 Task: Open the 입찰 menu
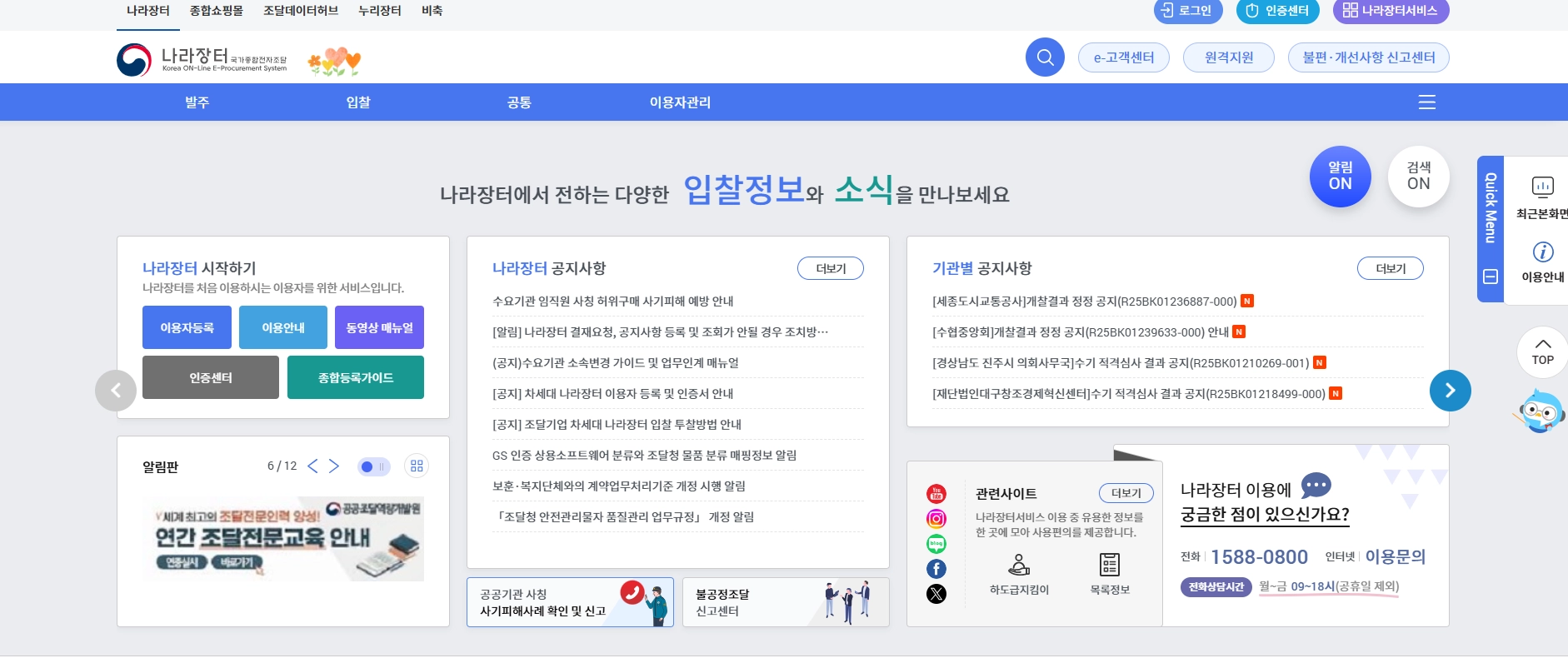click(x=358, y=102)
